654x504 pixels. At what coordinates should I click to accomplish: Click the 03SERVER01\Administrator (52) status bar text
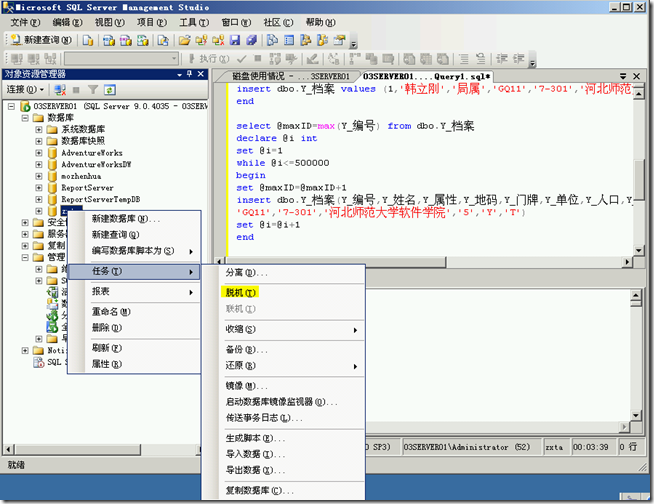point(467,447)
